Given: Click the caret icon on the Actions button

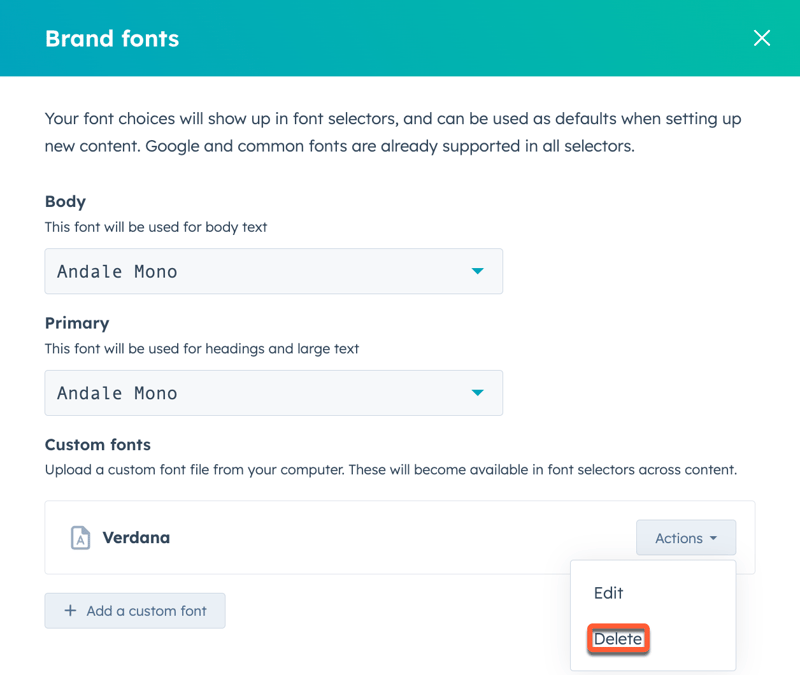Looking at the screenshot, I should pos(715,537).
